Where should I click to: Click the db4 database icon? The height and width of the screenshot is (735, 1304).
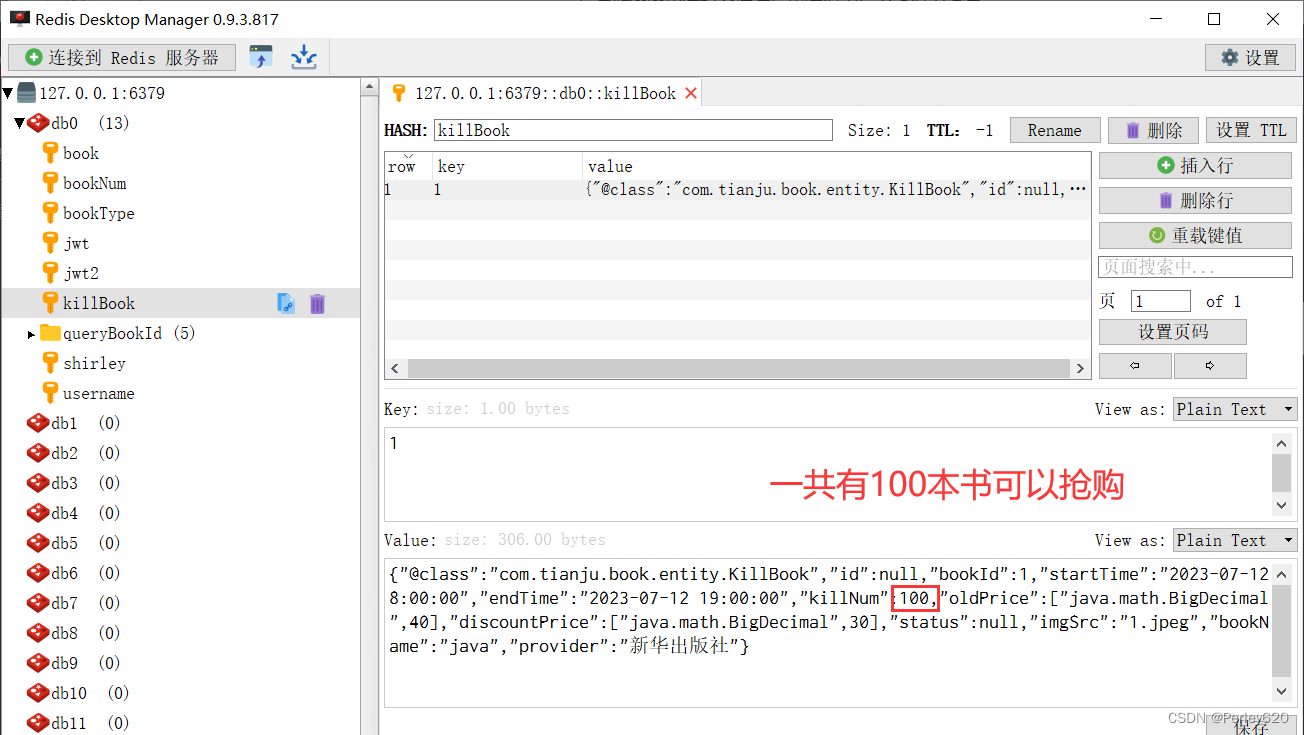pos(38,513)
